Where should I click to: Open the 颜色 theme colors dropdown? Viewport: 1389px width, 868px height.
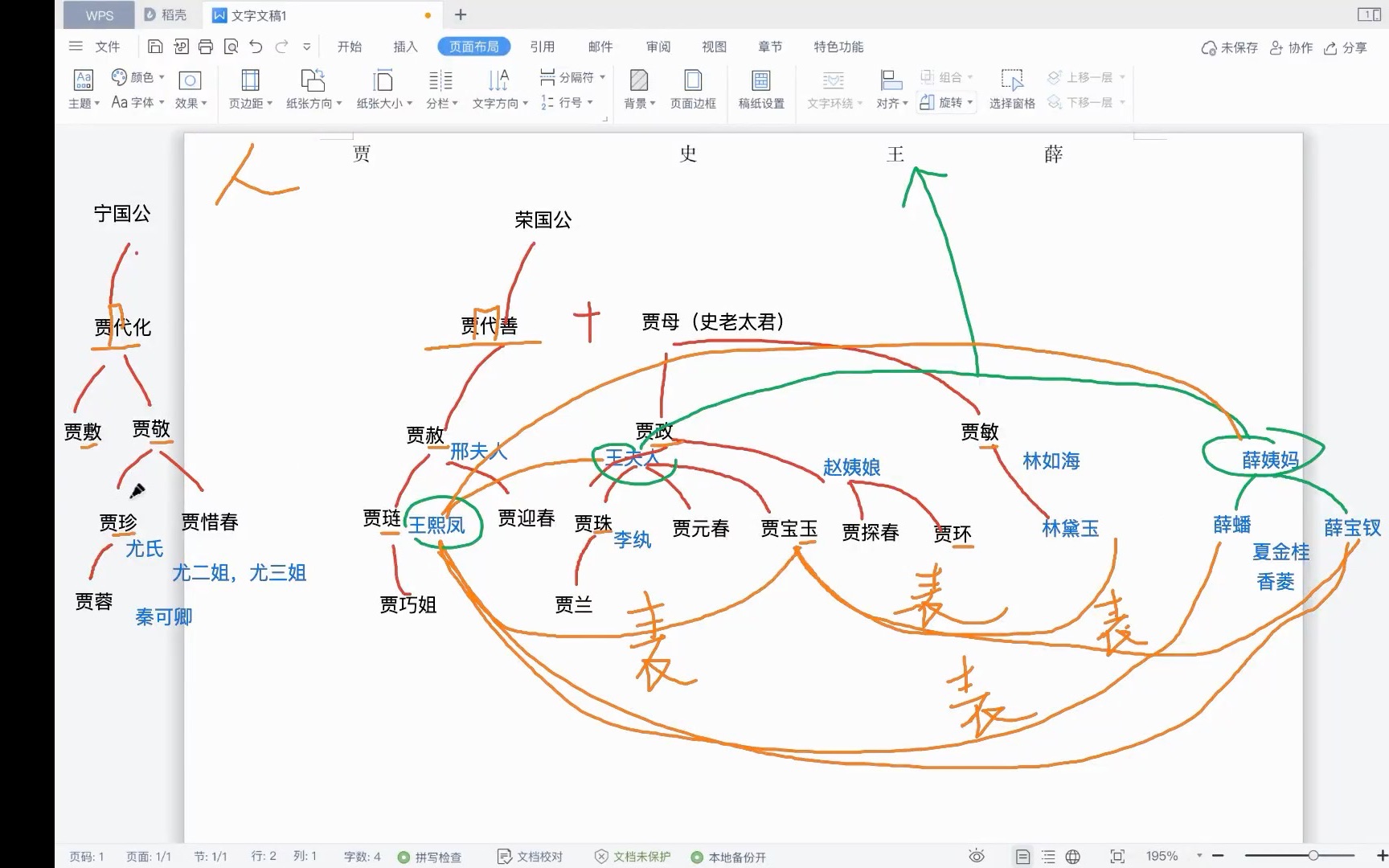tap(138, 77)
